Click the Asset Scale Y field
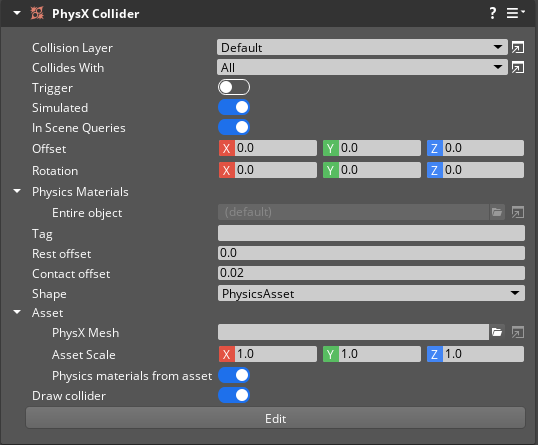Image resolution: width=538 pixels, height=445 pixels. tap(379, 354)
